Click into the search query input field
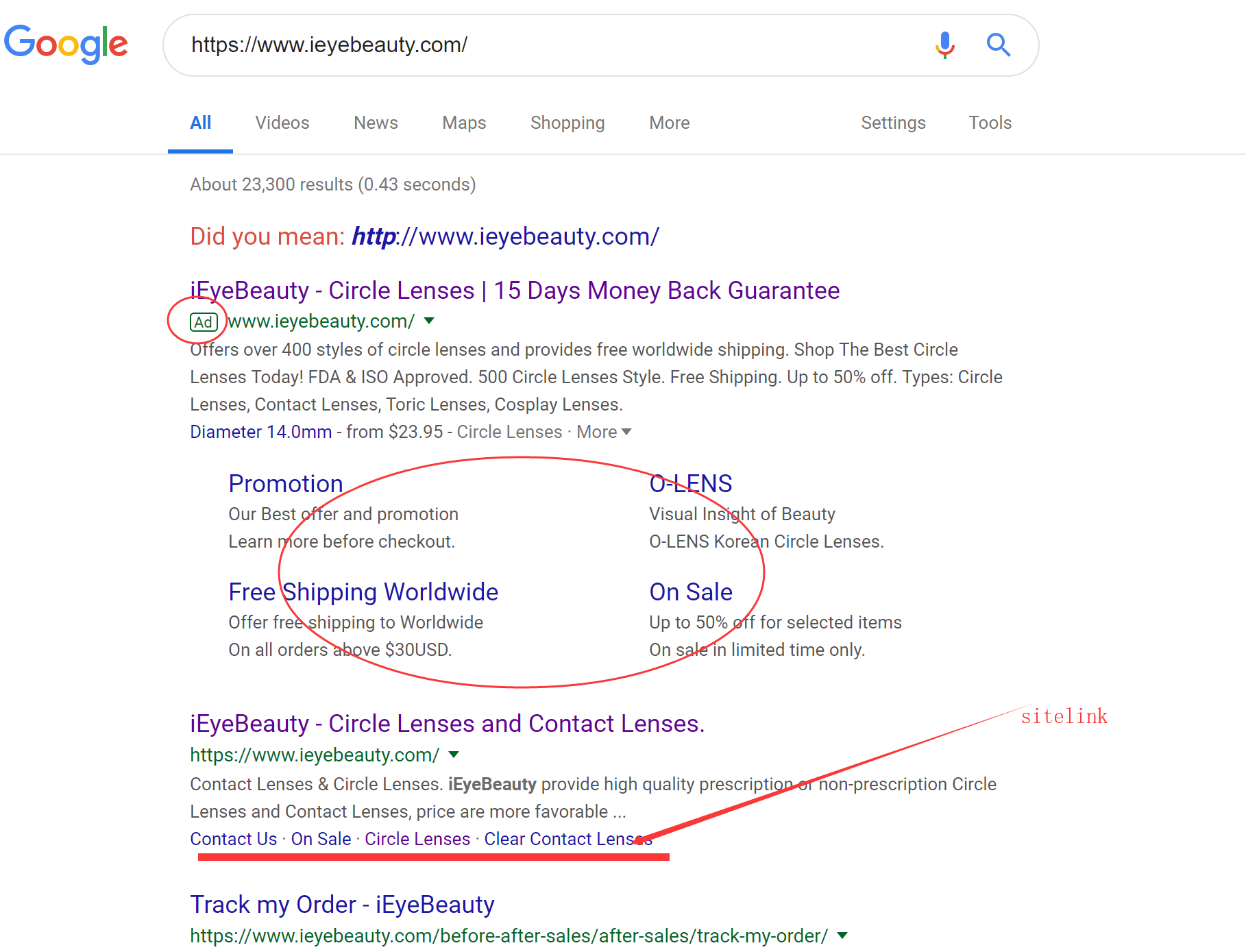Viewport: 1246px width, 952px height. (x=548, y=45)
